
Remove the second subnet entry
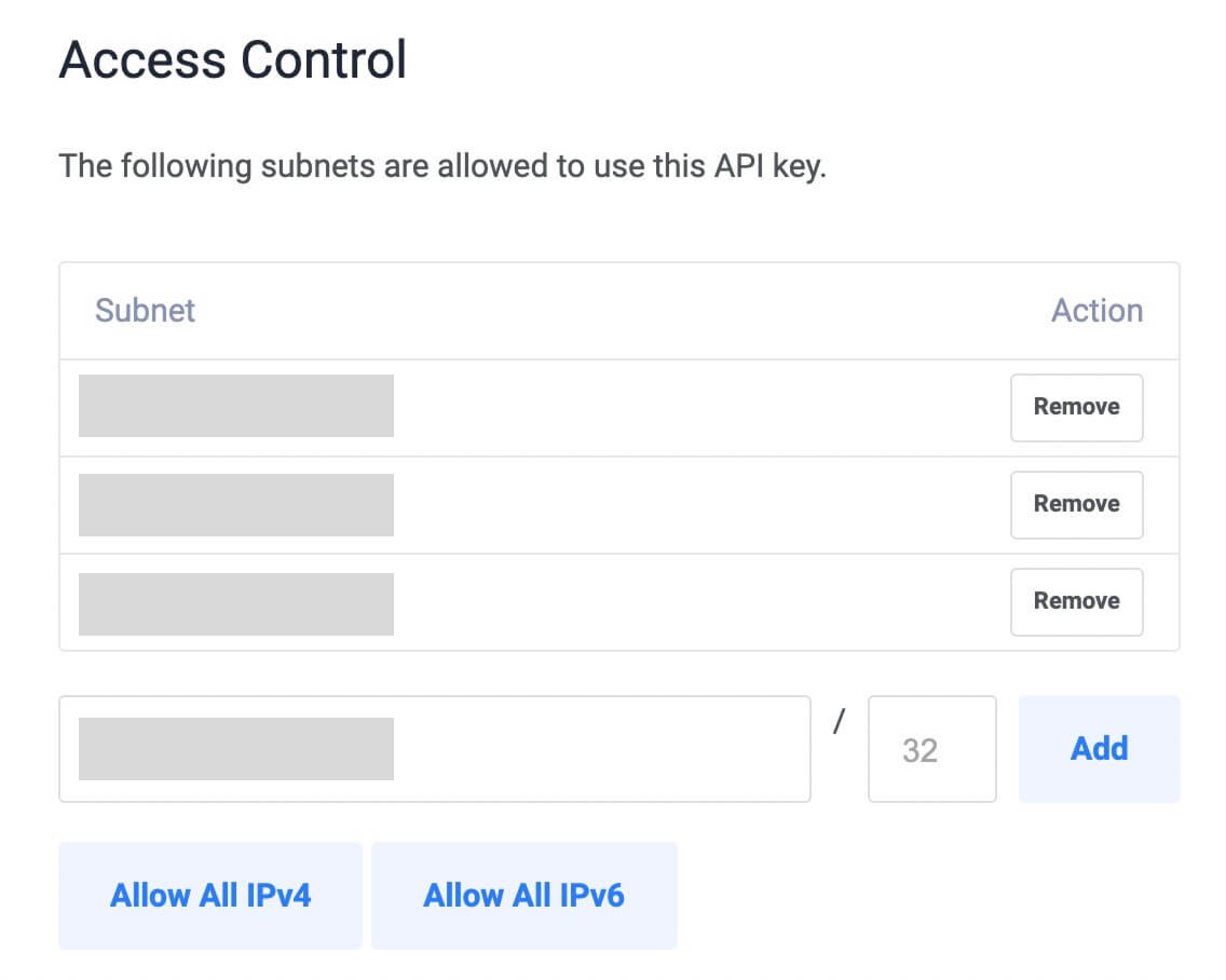coord(1076,504)
